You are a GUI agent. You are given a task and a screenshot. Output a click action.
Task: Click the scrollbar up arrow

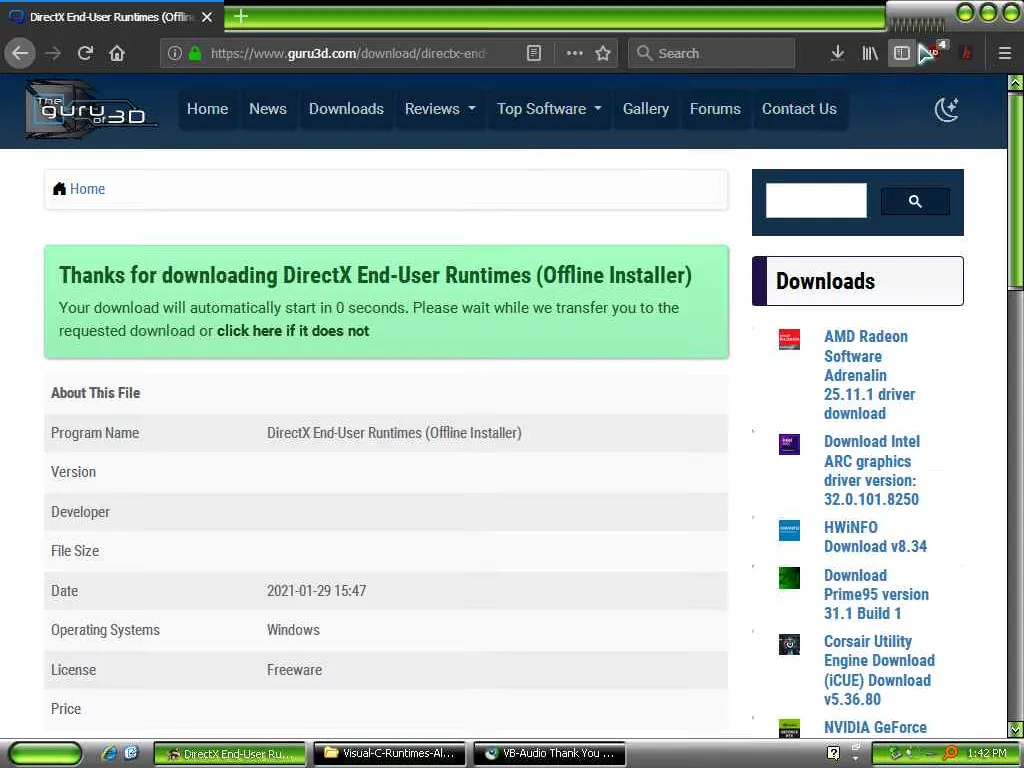click(x=1015, y=83)
